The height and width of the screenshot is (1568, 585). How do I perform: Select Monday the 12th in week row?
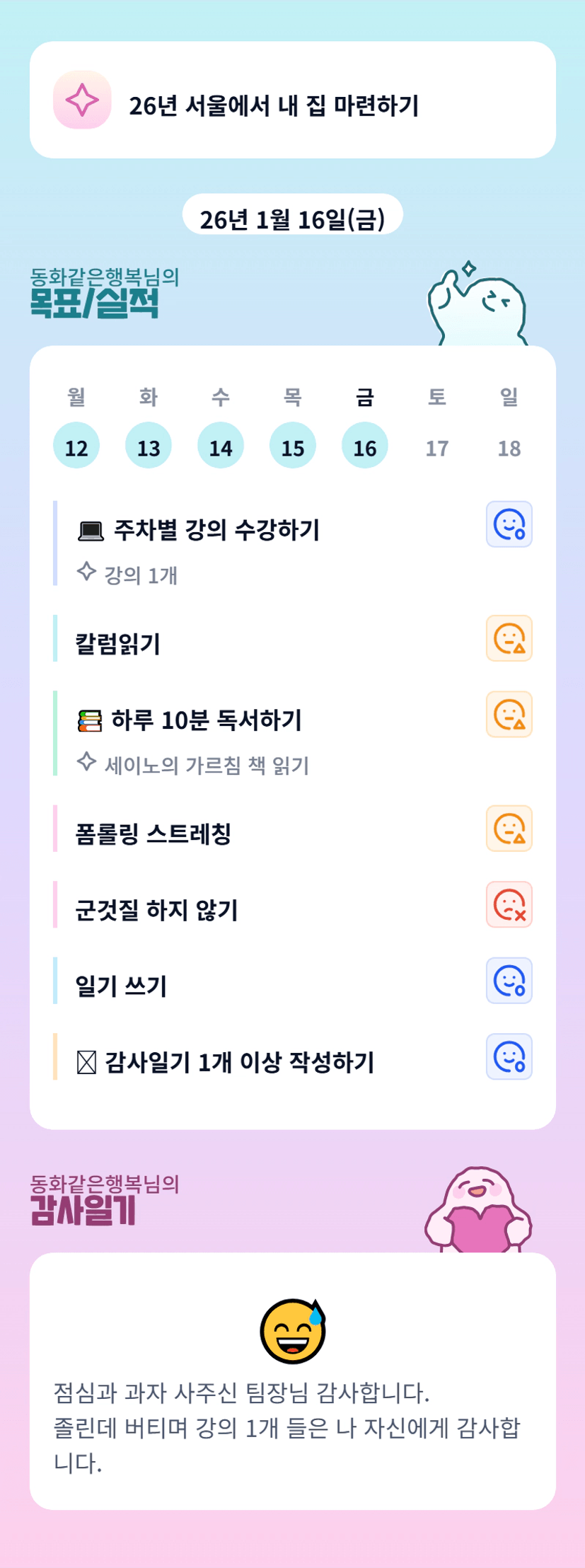tap(76, 446)
